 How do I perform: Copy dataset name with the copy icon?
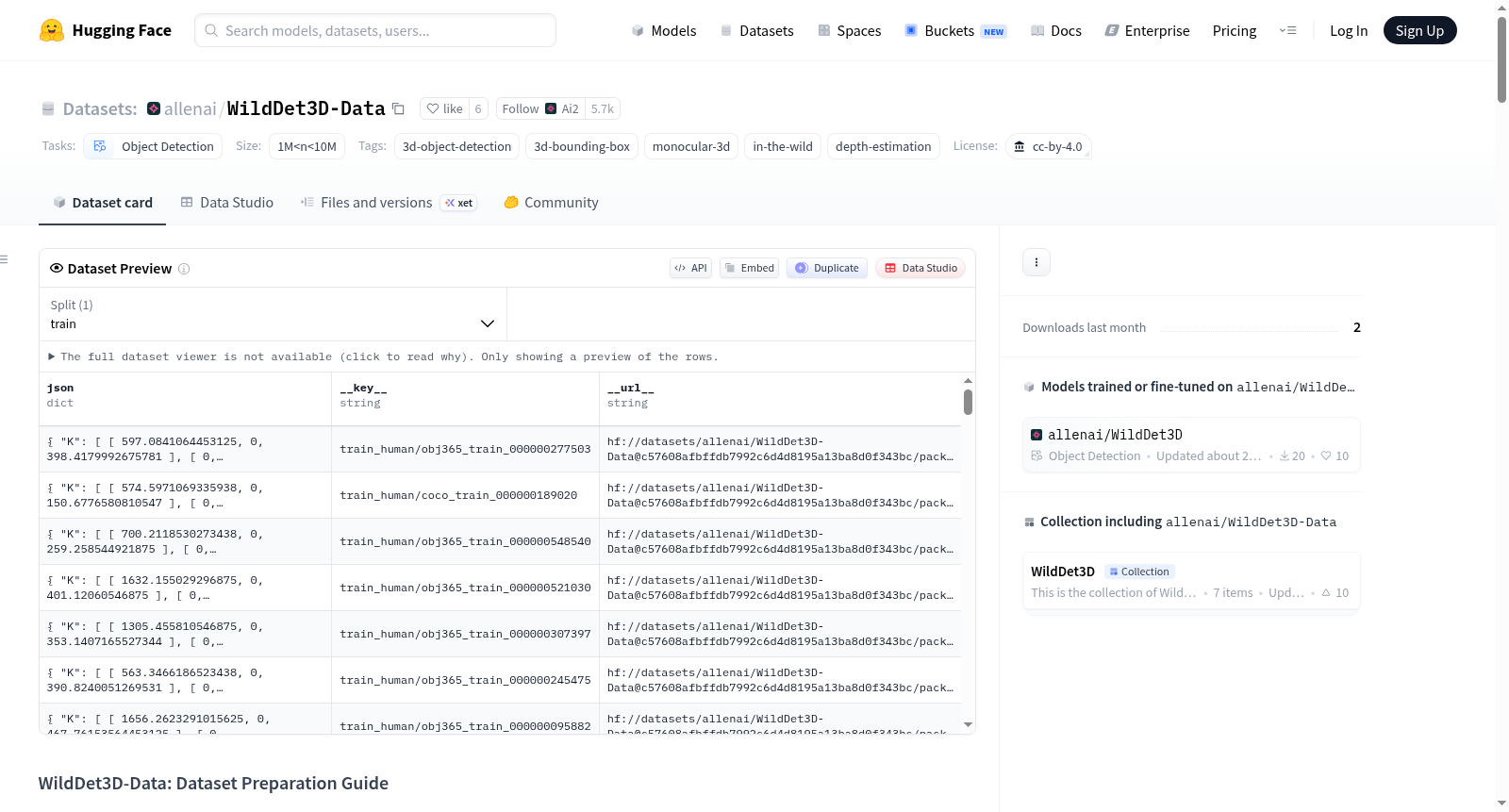coord(398,108)
